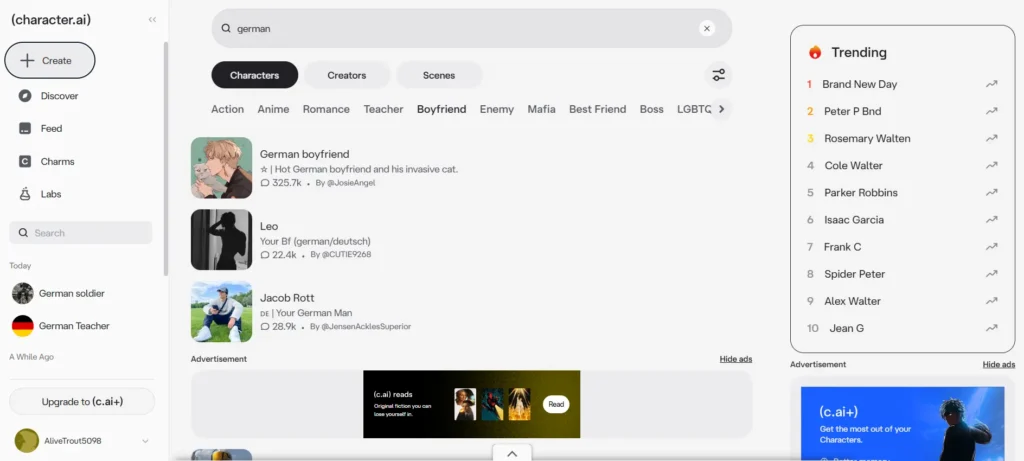The width and height of the screenshot is (1024, 461).
Task: Click the main search box with german
Action: (472, 28)
